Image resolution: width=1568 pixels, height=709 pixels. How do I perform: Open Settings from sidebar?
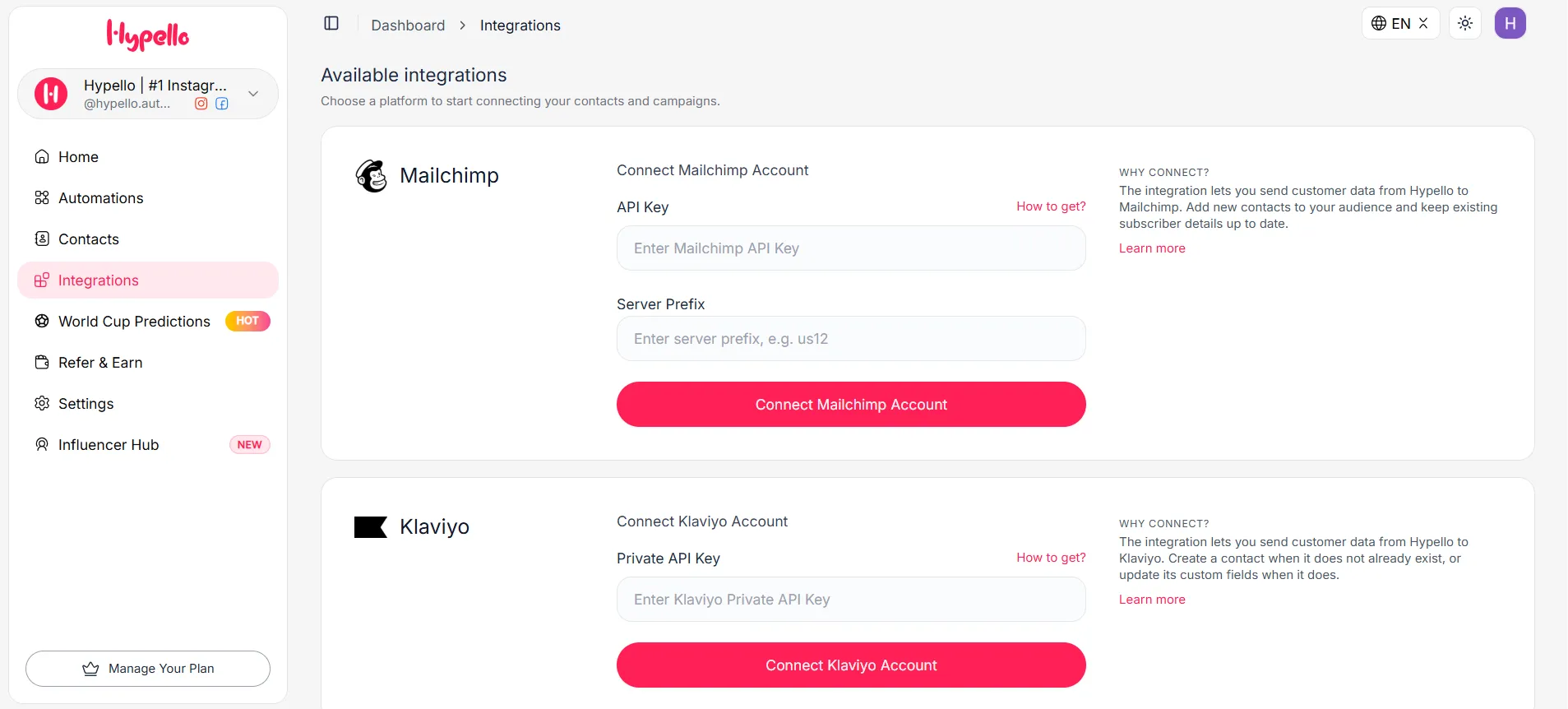(148, 403)
